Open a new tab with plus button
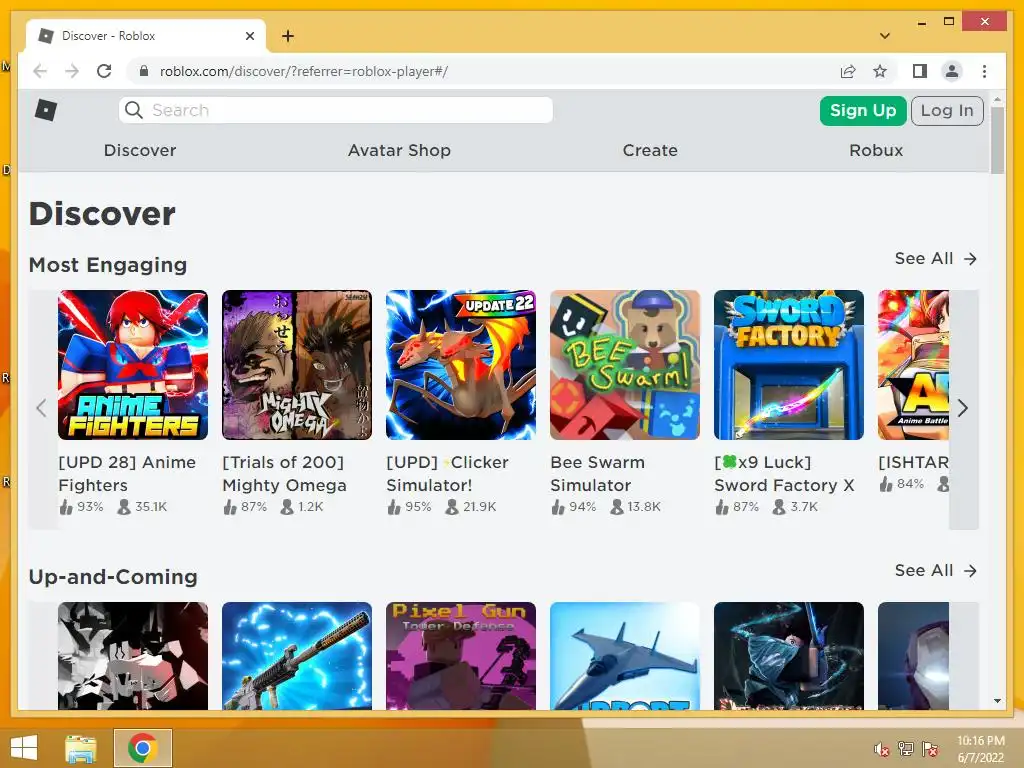 click(288, 36)
